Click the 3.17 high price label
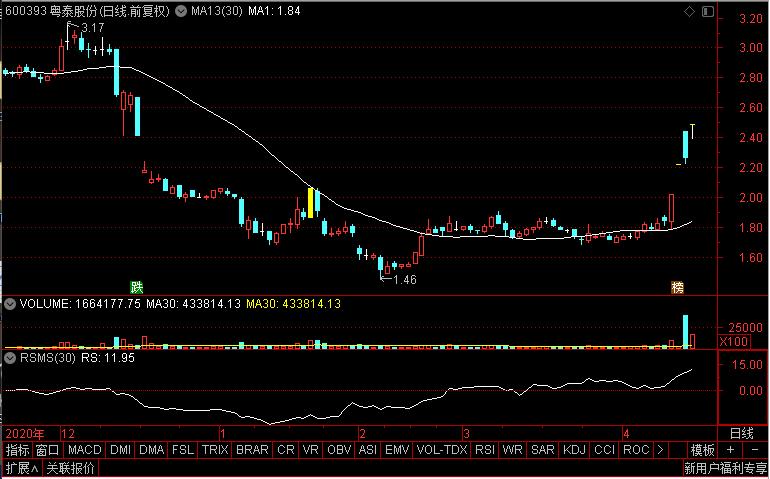This screenshot has width=770, height=479. coord(92,28)
